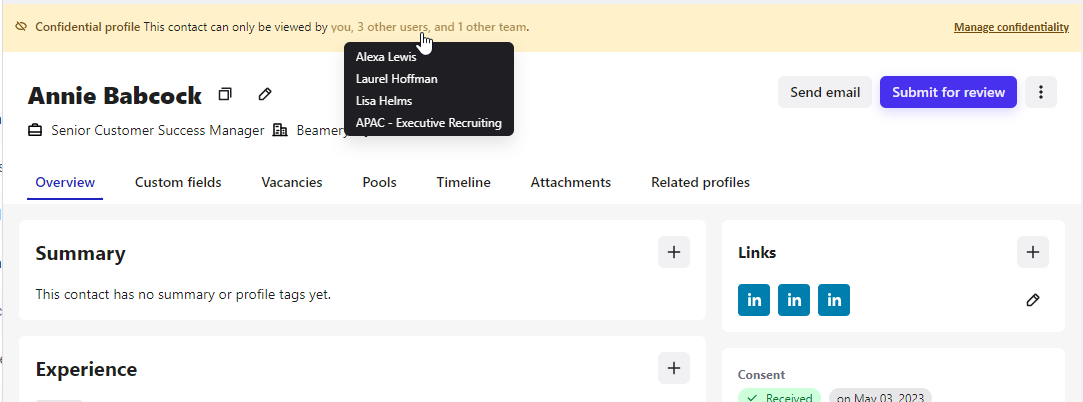Click Submit for review
This screenshot has height=402, width=1083.
coord(948,92)
